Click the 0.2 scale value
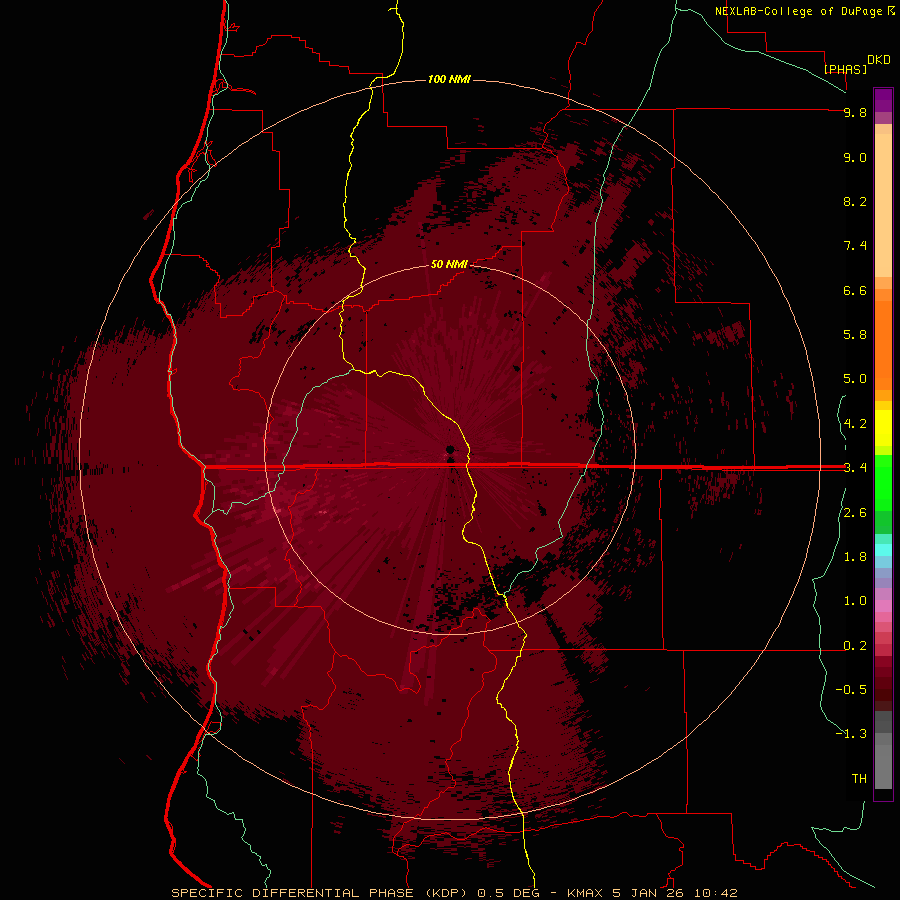 click(855, 646)
